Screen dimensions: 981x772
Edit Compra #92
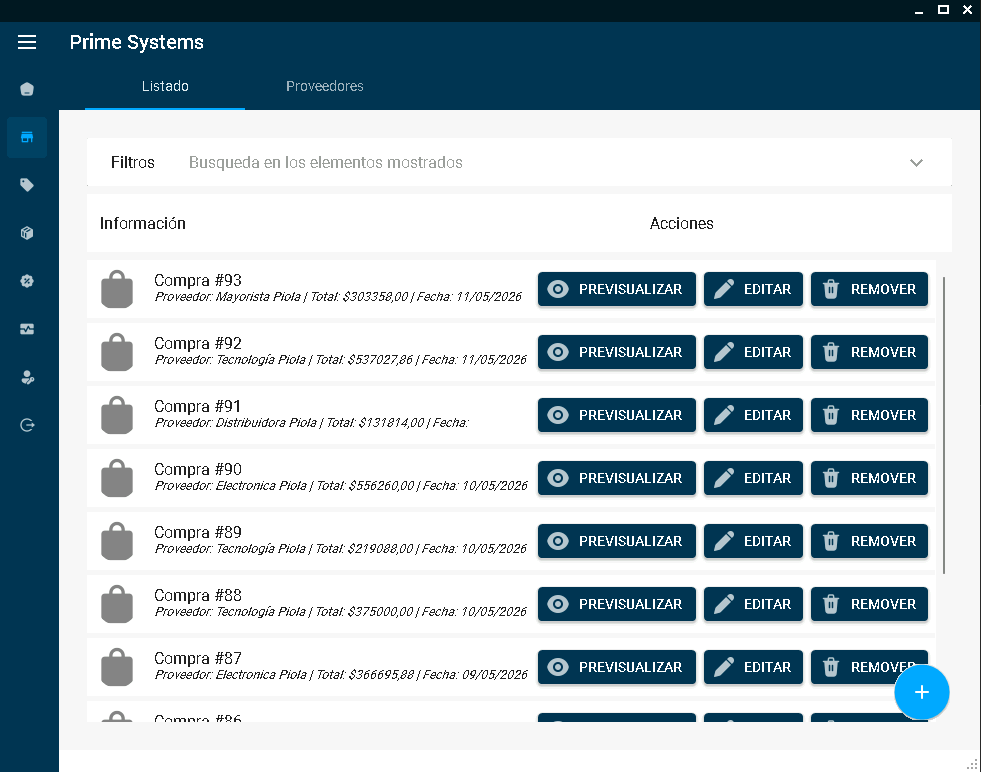click(753, 352)
